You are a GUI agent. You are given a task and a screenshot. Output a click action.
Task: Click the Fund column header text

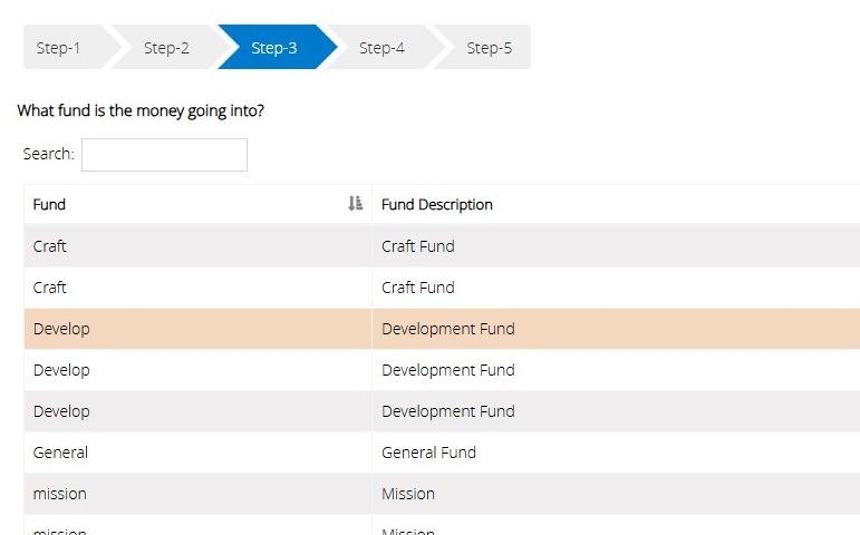click(x=49, y=205)
